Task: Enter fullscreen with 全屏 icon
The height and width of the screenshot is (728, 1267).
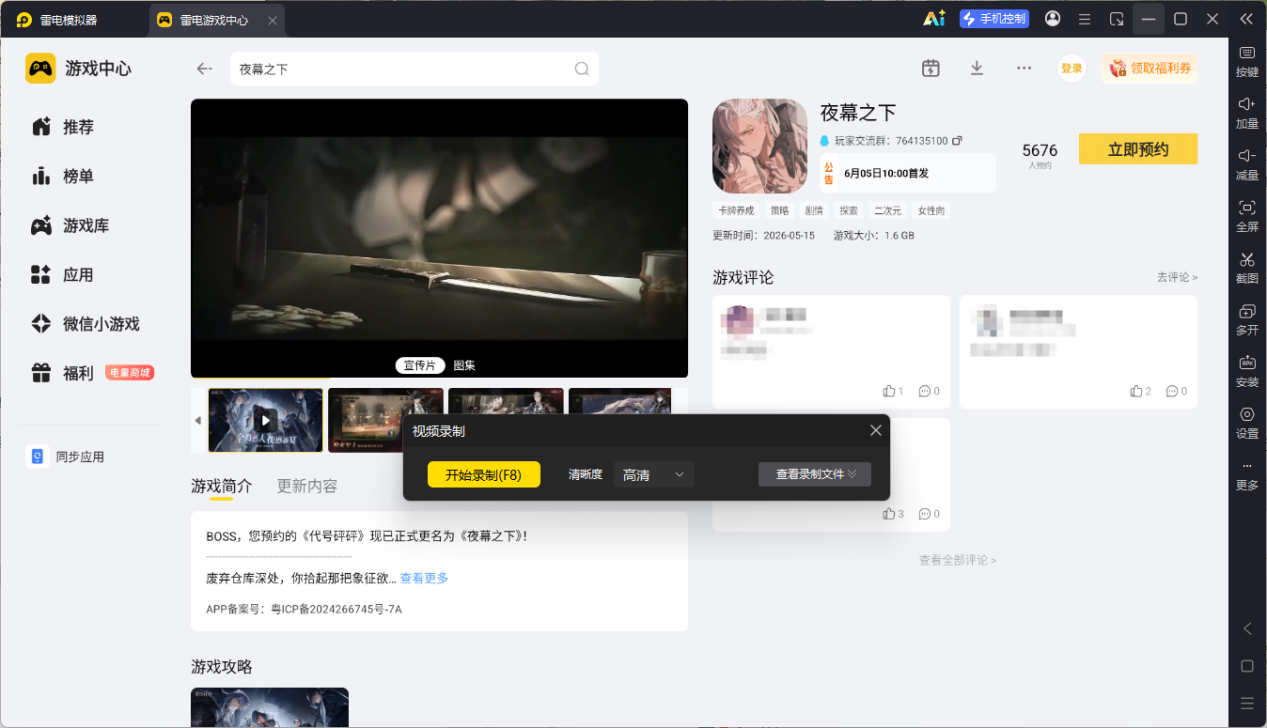Action: click(1247, 215)
